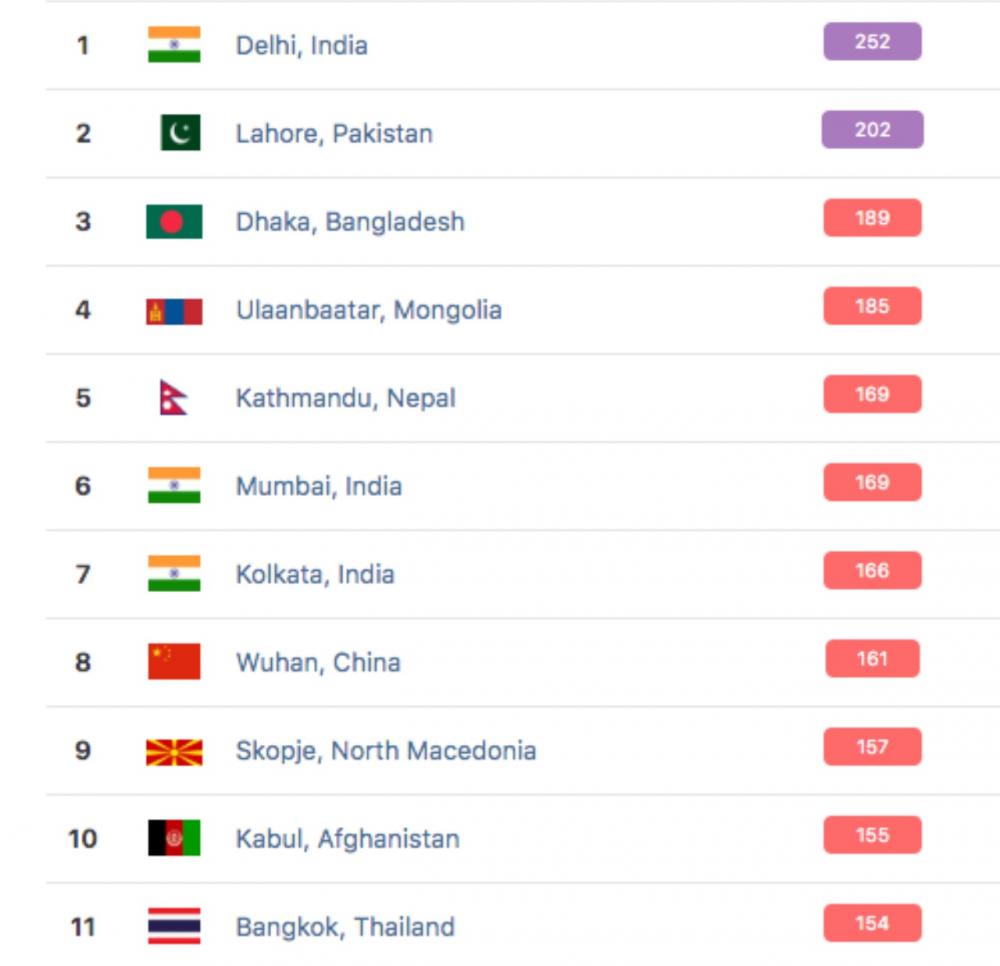1000x966 pixels.
Task: Open the Lahore, Pakistan link
Action: coord(334,134)
